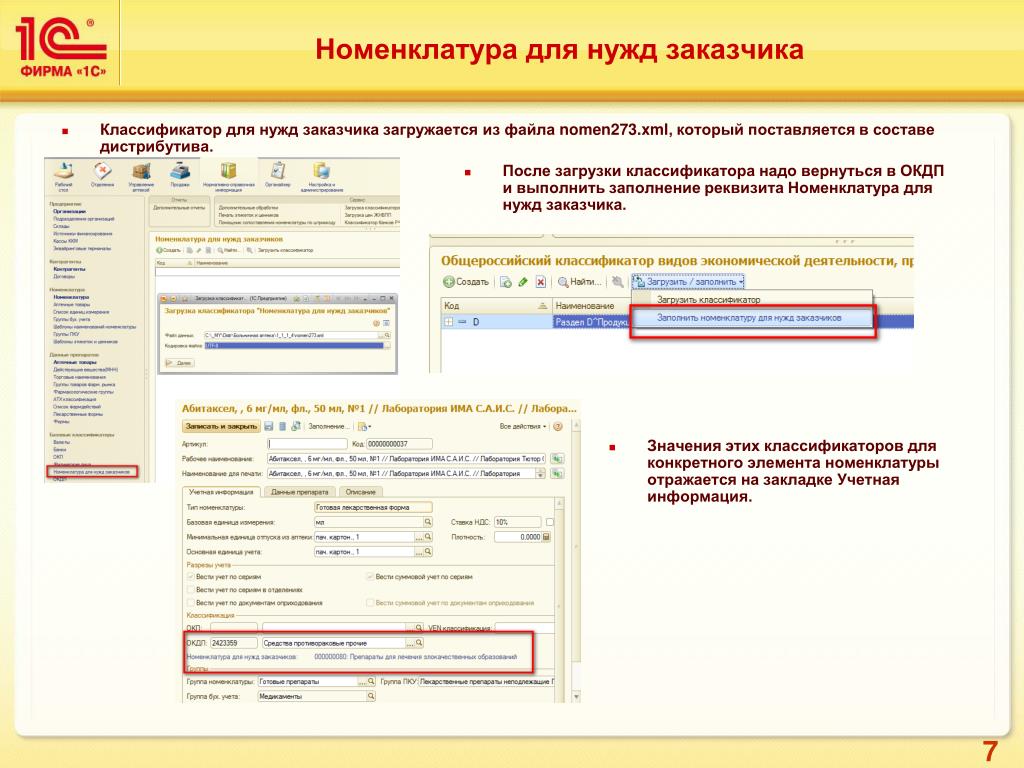This screenshot has height=768, width=1024.
Task: Click the help icon in Загрузка классификатора dialog
Action: point(376,323)
